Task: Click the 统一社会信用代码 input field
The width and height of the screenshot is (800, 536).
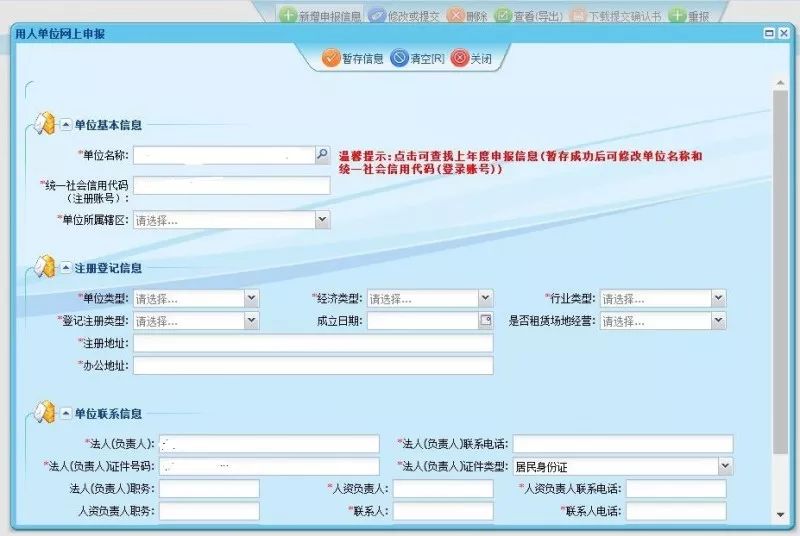Action: tap(231, 186)
